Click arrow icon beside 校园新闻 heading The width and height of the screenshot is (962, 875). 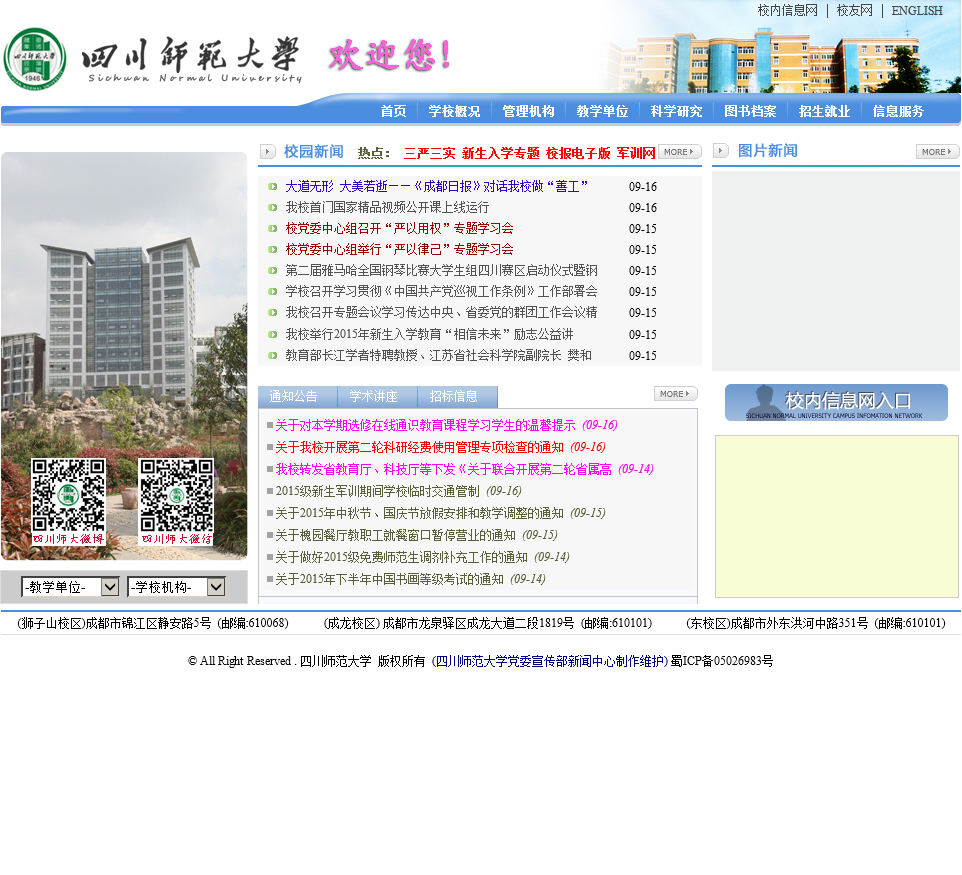267,151
